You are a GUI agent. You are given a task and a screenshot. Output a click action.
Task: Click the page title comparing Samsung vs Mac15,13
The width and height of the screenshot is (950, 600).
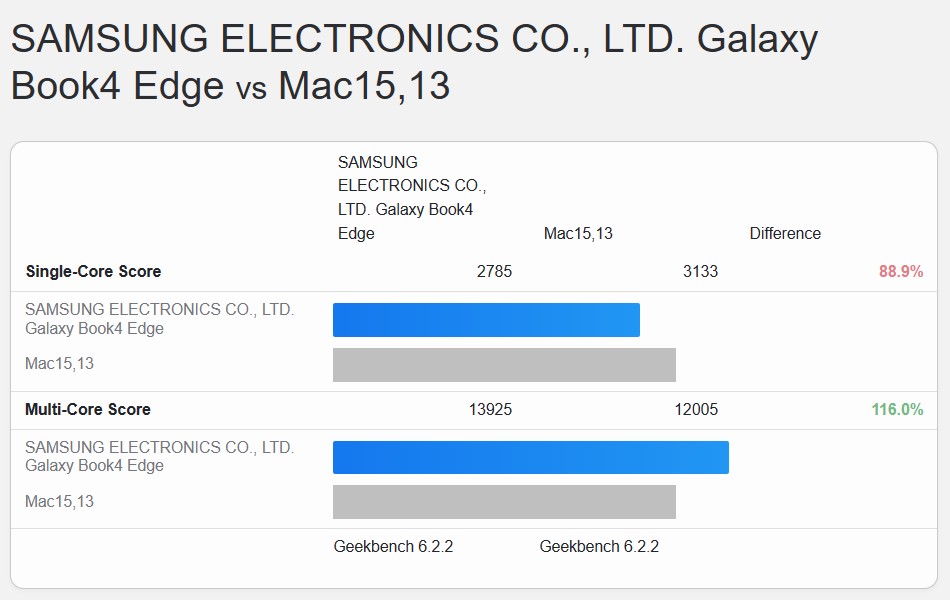click(414, 62)
